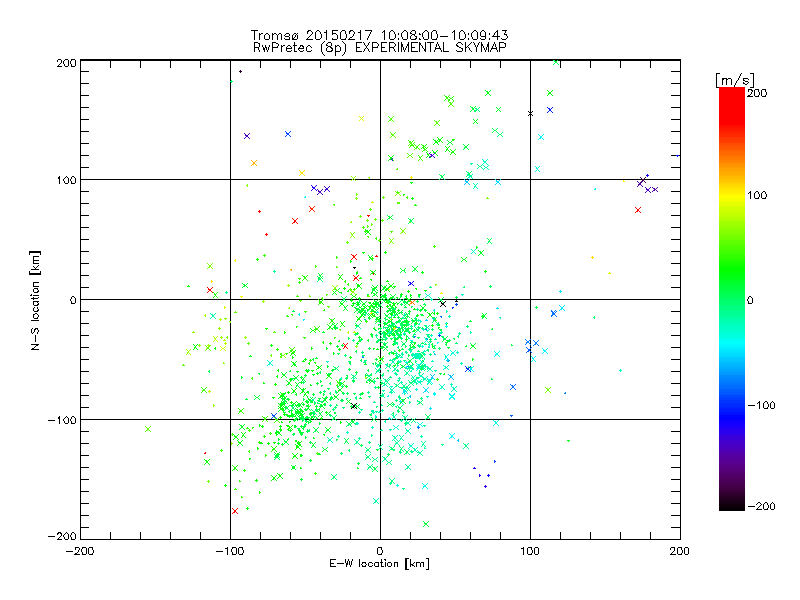
Task: Click the N-S axis tick label "100"
Action: [x=66, y=181]
